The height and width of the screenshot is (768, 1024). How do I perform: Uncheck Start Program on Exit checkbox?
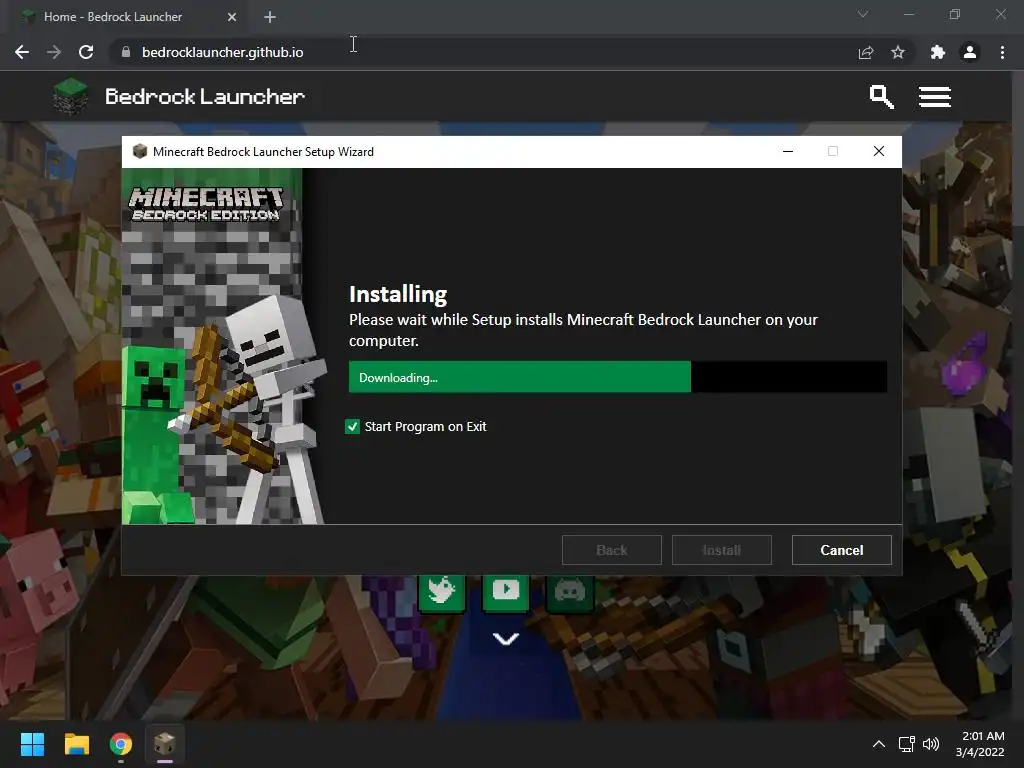[352, 426]
